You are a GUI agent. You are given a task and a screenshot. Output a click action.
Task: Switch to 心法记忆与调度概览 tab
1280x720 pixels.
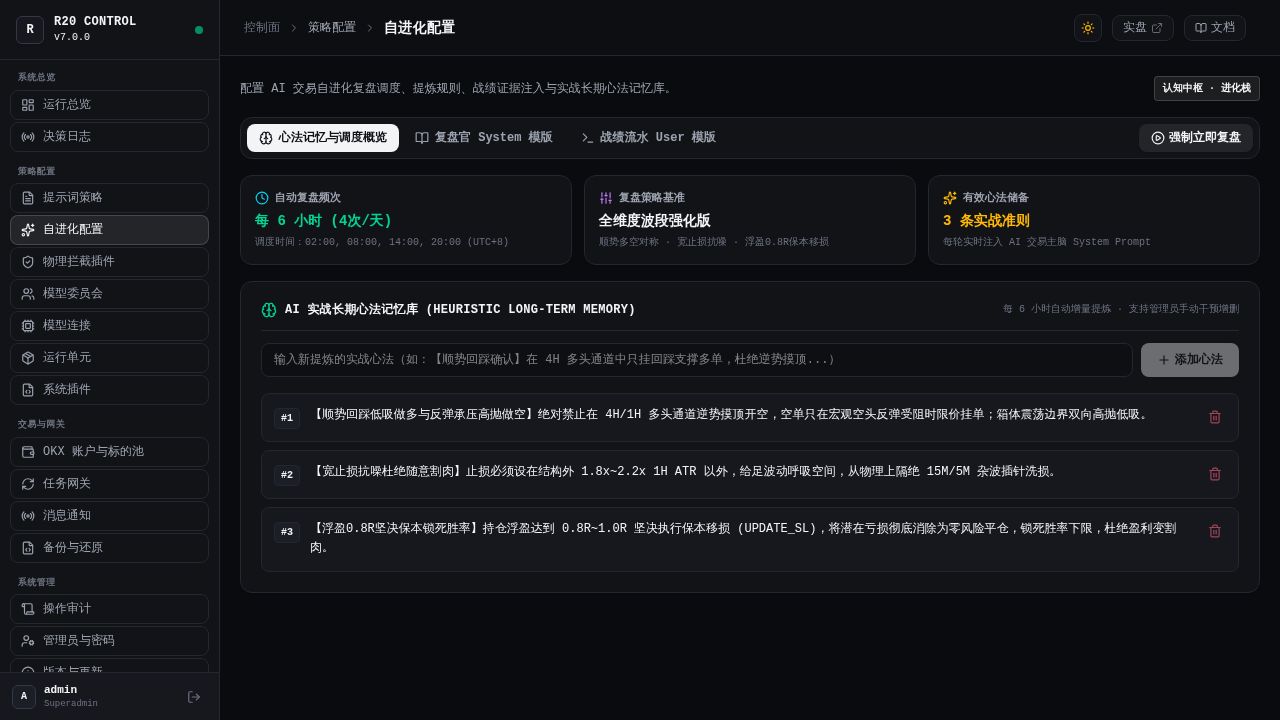click(x=323, y=138)
